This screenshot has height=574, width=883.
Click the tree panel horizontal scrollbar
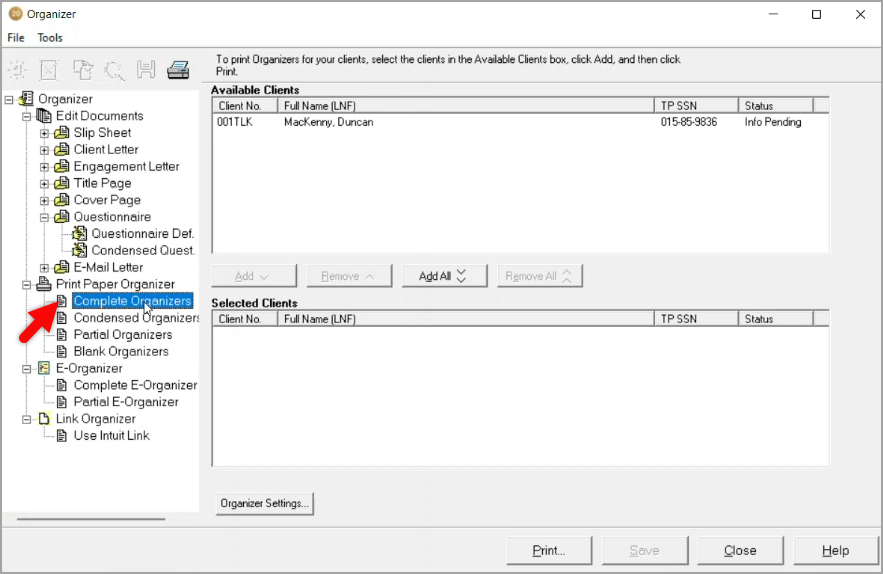[91, 519]
